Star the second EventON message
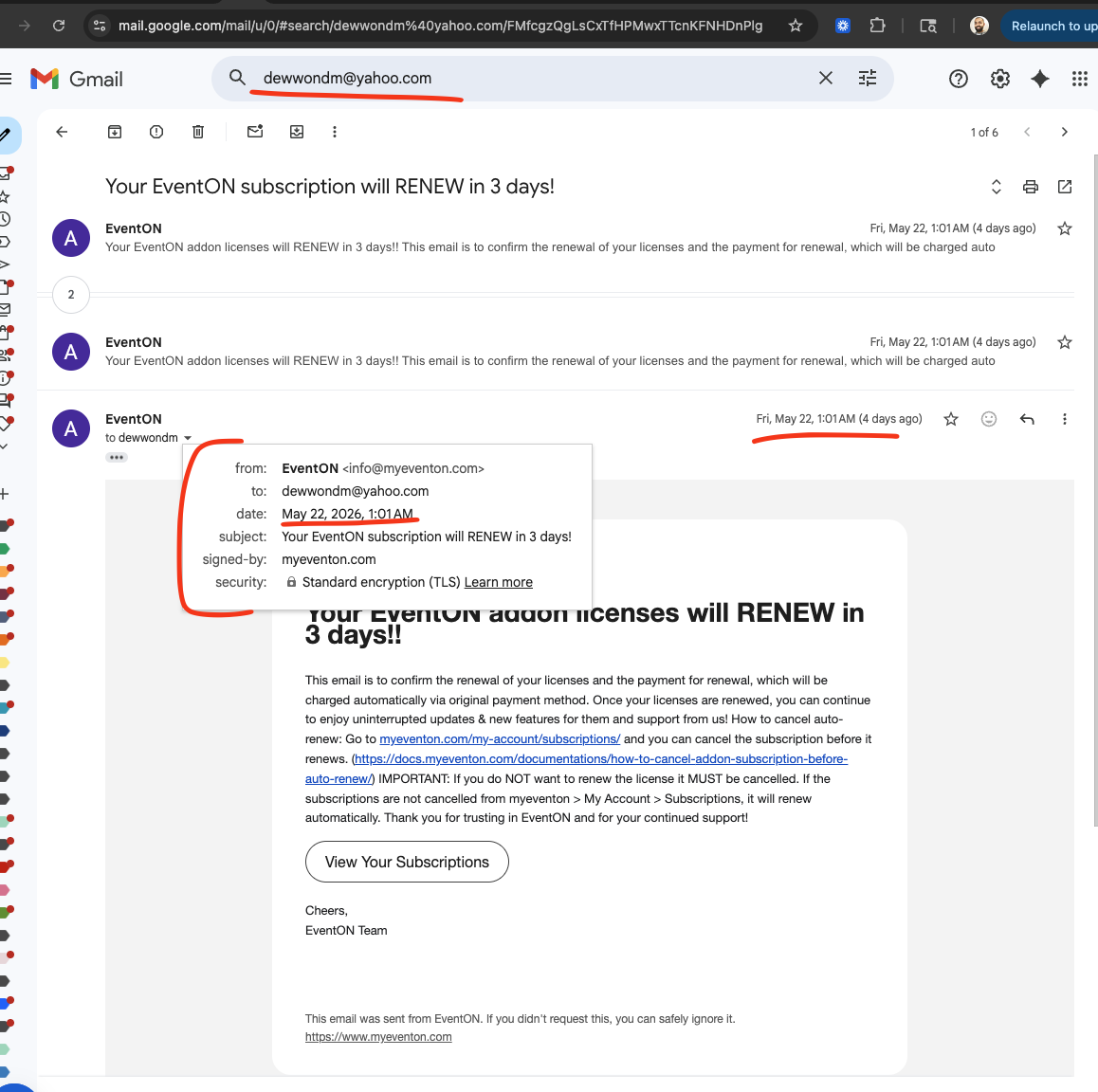This screenshot has height=1092, width=1098. click(x=1065, y=342)
